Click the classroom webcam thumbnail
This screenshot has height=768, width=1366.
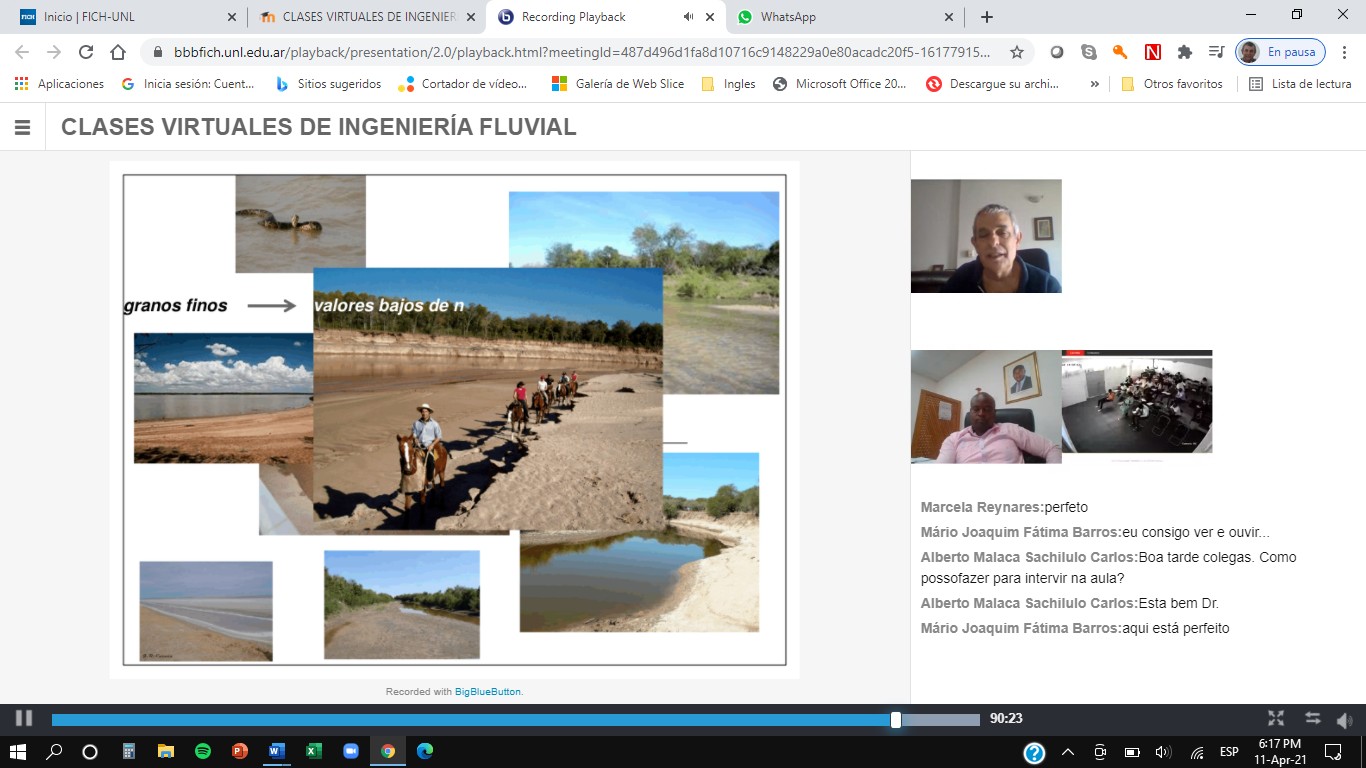click(x=1137, y=402)
